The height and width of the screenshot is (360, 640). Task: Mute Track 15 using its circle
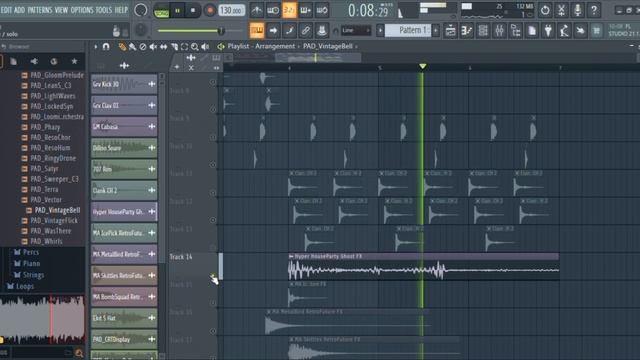(x=213, y=303)
